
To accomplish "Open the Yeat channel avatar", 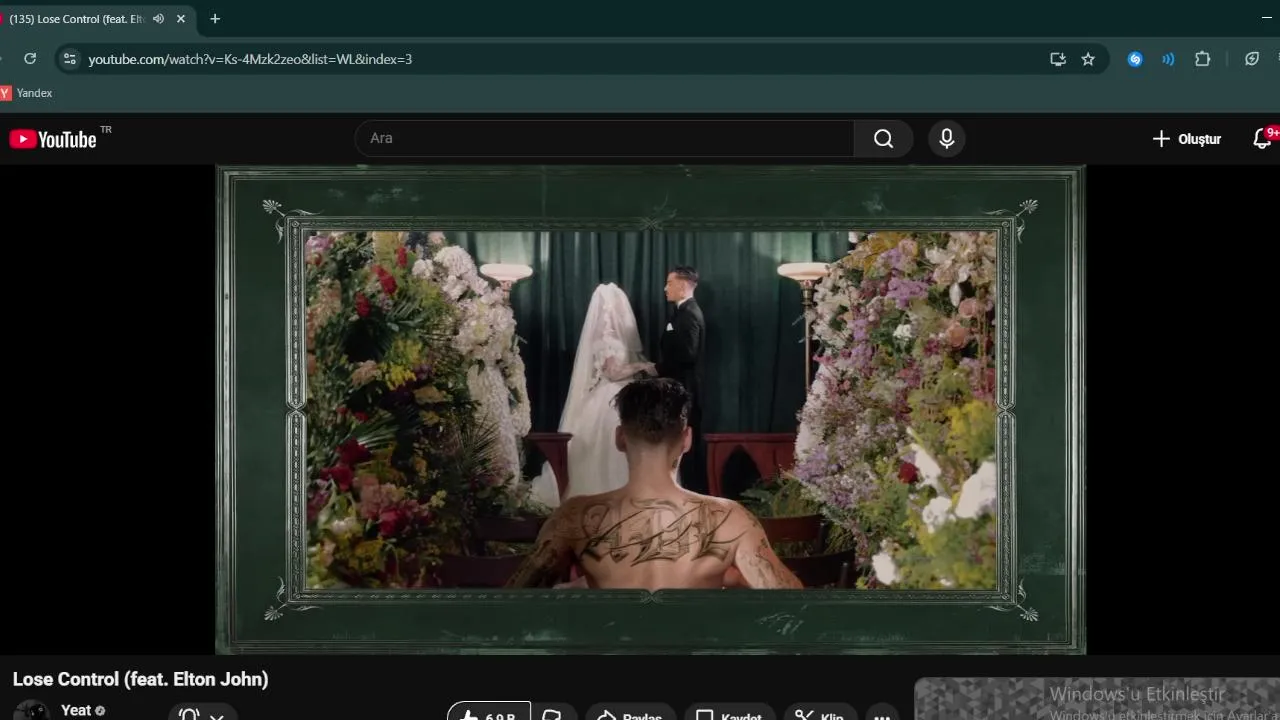I will [x=31, y=710].
